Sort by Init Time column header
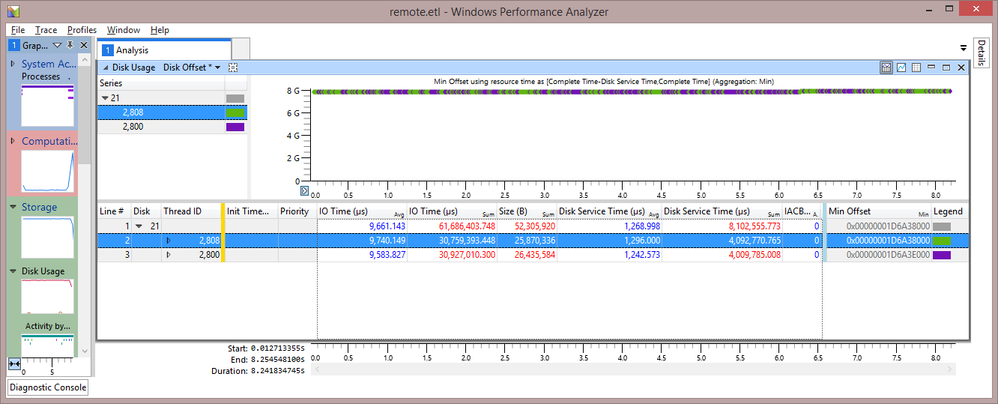998x404 pixels. (x=252, y=211)
